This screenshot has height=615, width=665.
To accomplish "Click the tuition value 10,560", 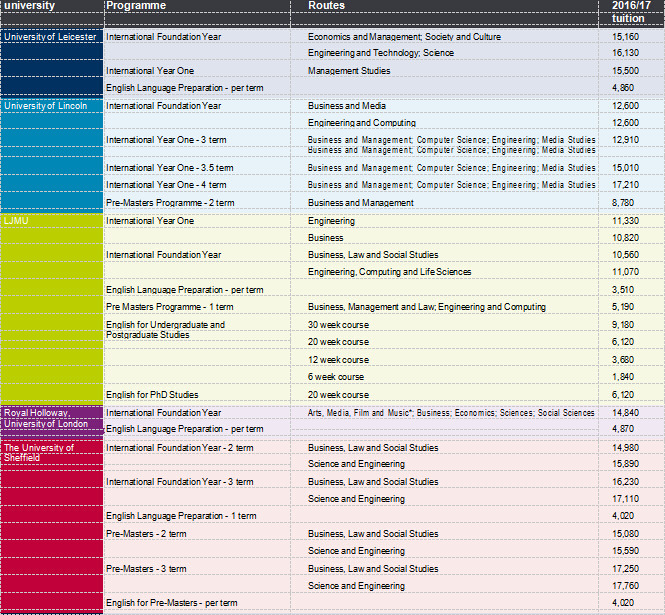I will [625, 255].
